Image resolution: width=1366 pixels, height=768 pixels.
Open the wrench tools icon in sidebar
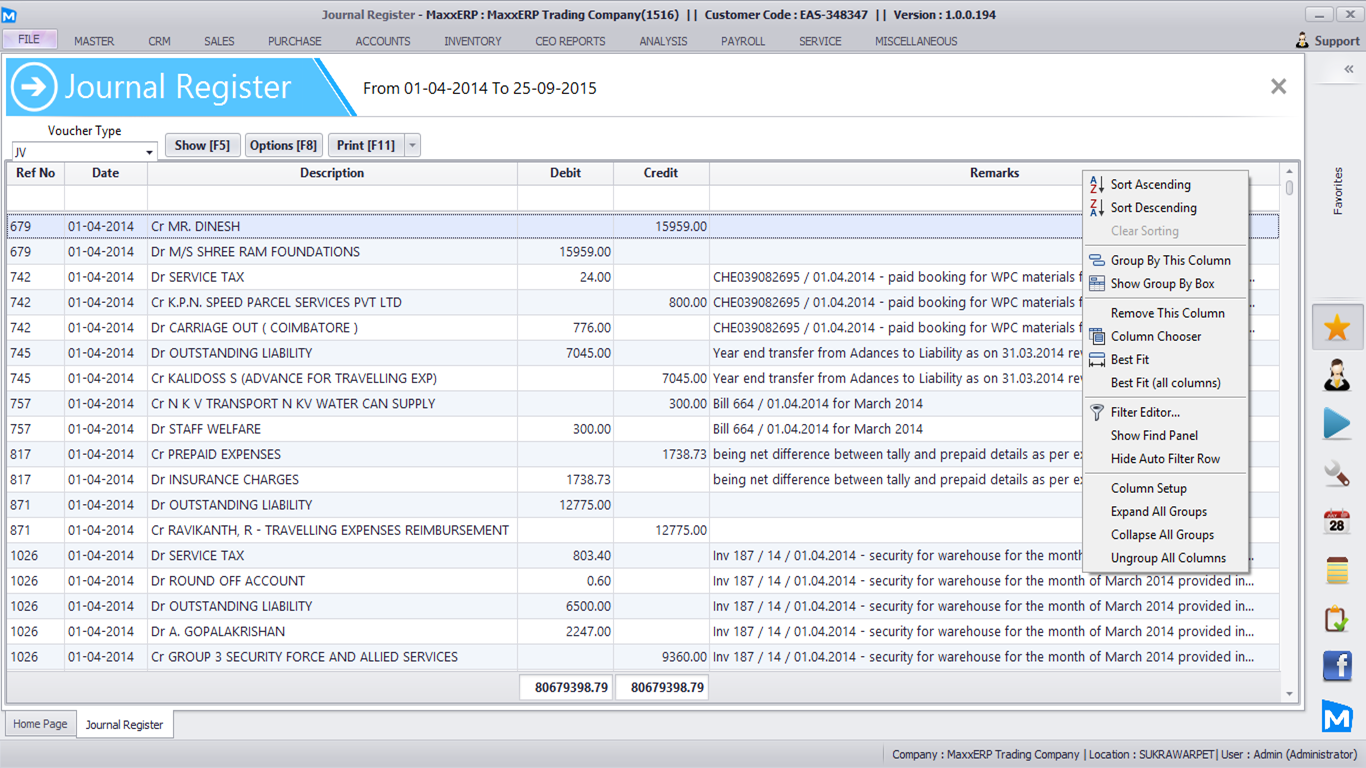click(x=1337, y=473)
